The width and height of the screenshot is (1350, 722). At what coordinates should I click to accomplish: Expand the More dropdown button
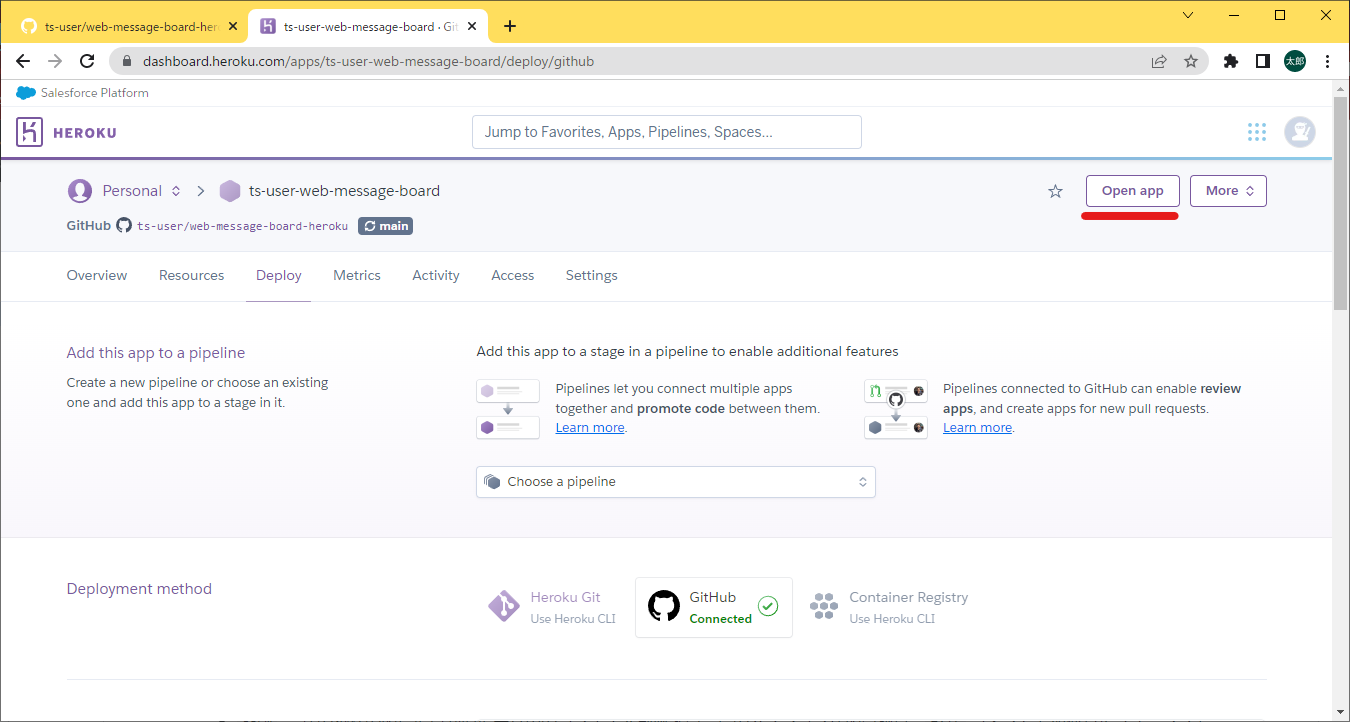[1228, 191]
